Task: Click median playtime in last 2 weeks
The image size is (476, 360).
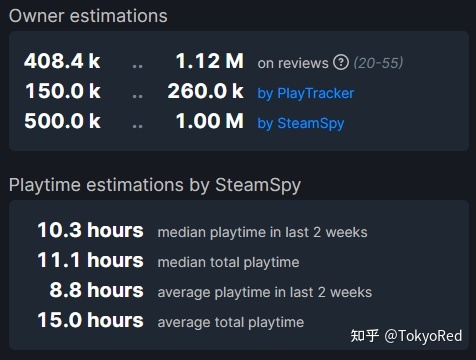Action: tap(262, 232)
